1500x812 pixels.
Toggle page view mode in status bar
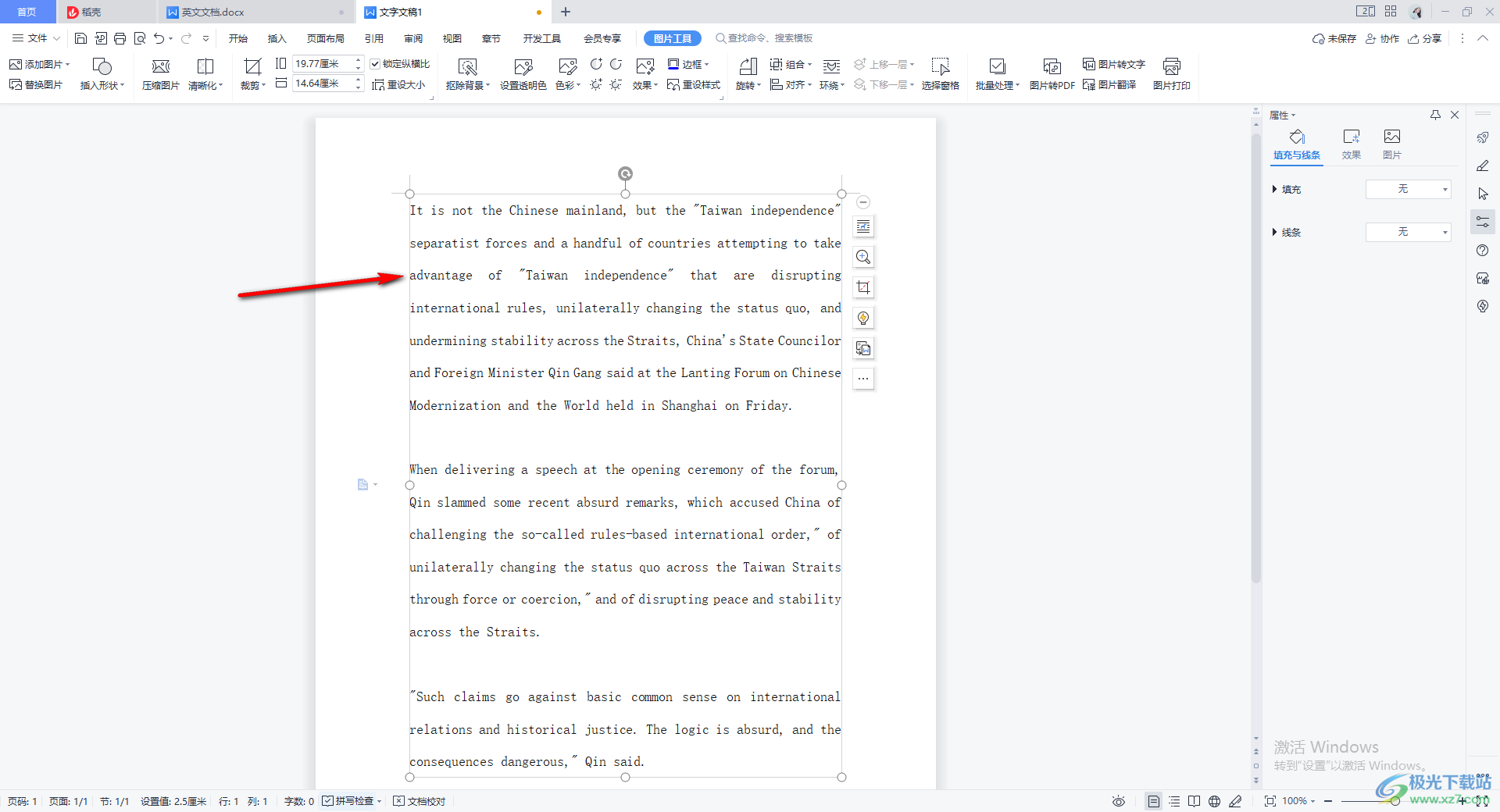tap(1153, 801)
